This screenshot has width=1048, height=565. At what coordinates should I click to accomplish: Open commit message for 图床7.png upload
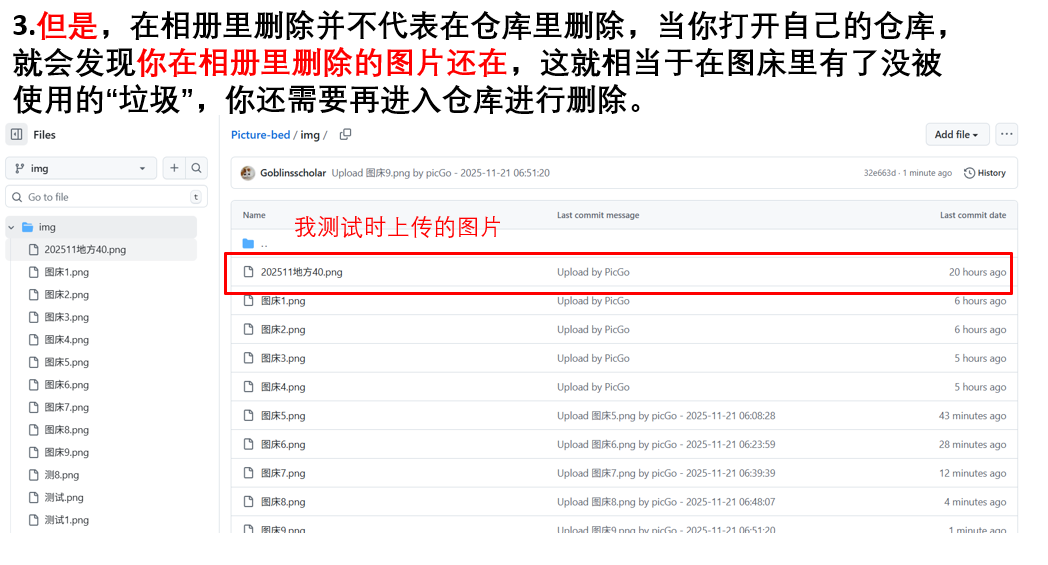(666, 473)
